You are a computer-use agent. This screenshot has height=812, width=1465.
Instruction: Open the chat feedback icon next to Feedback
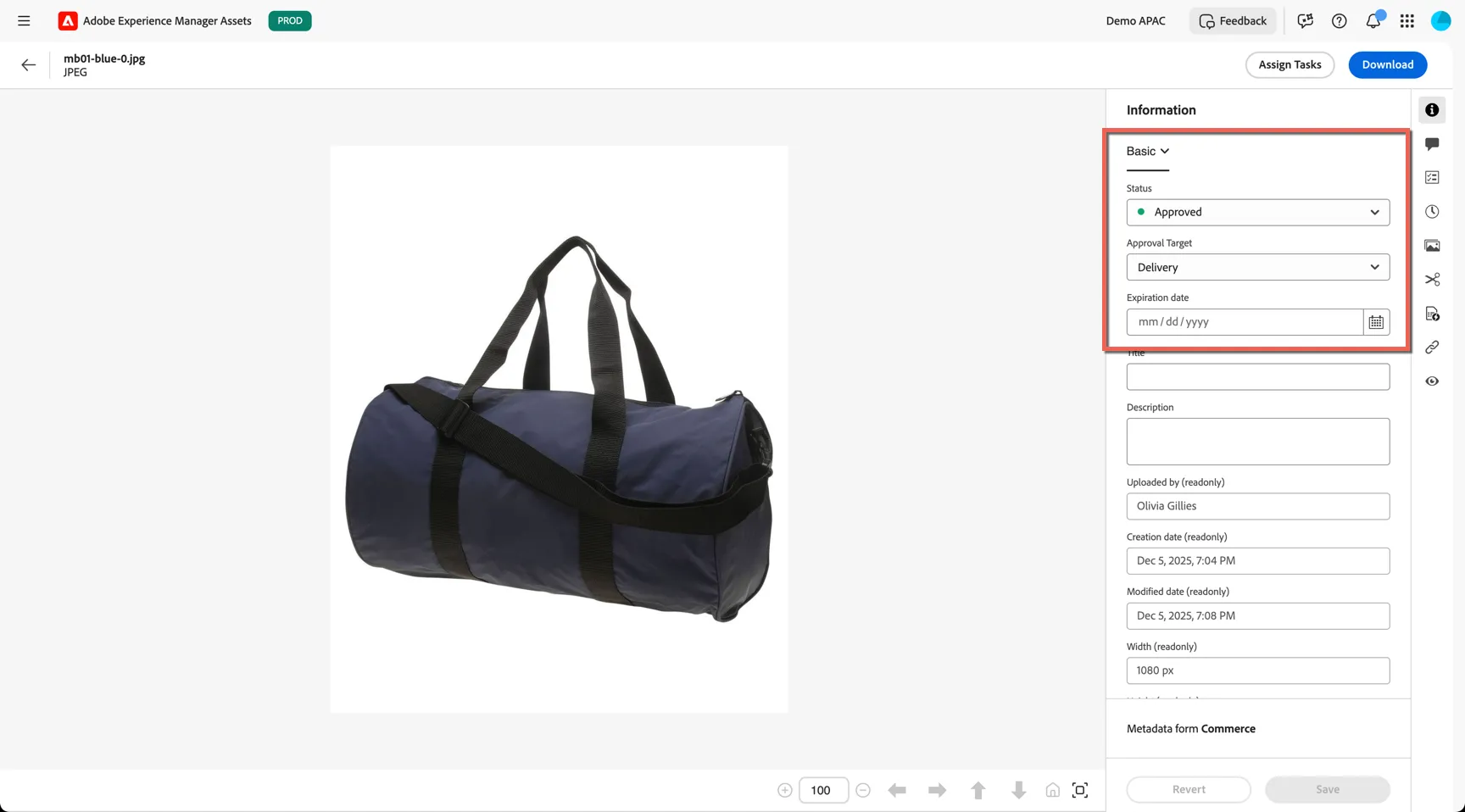click(x=1305, y=20)
